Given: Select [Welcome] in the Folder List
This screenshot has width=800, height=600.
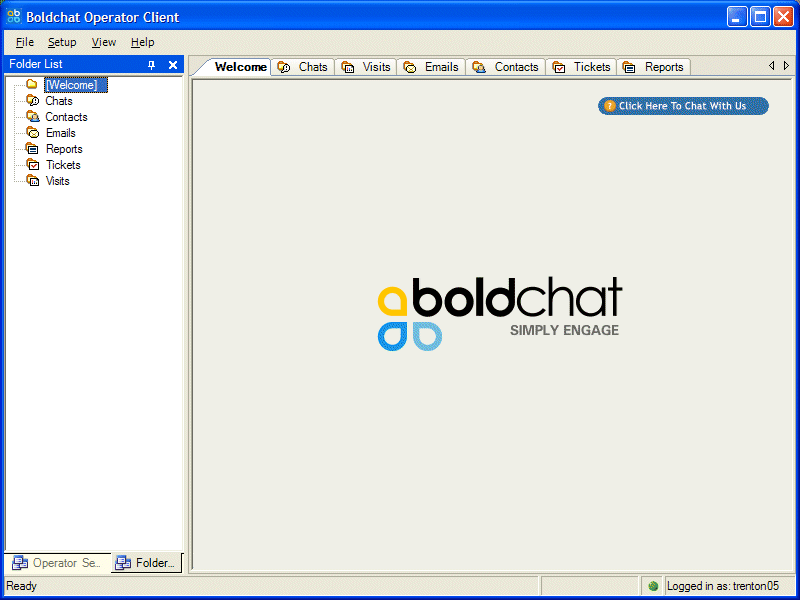Looking at the screenshot, I should pyautogui.click(x=76, y=85).
